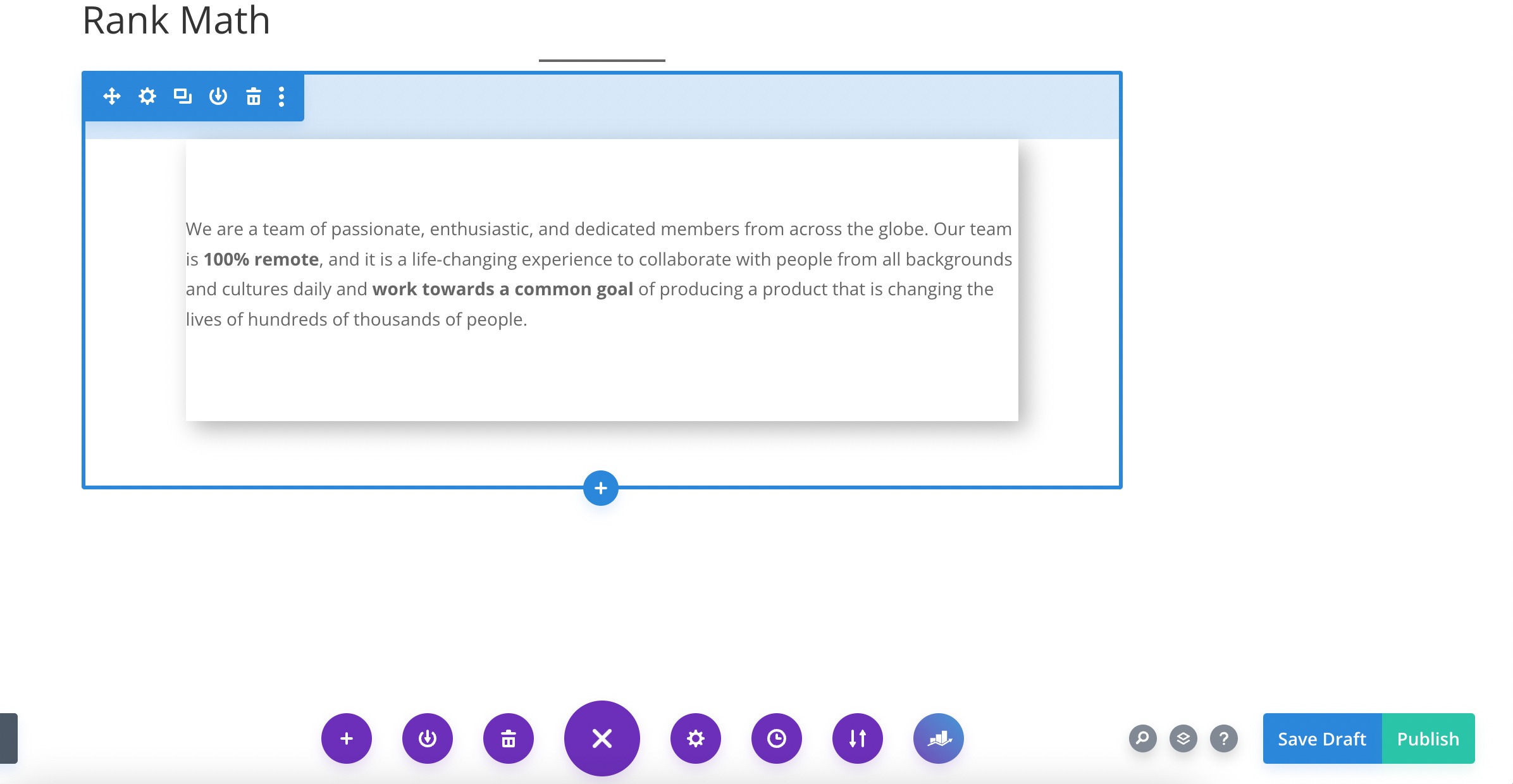This screenshot has height=784, width=1513.
Task: Click the bottom toolbar delete block icon
Action: [510, 738]
